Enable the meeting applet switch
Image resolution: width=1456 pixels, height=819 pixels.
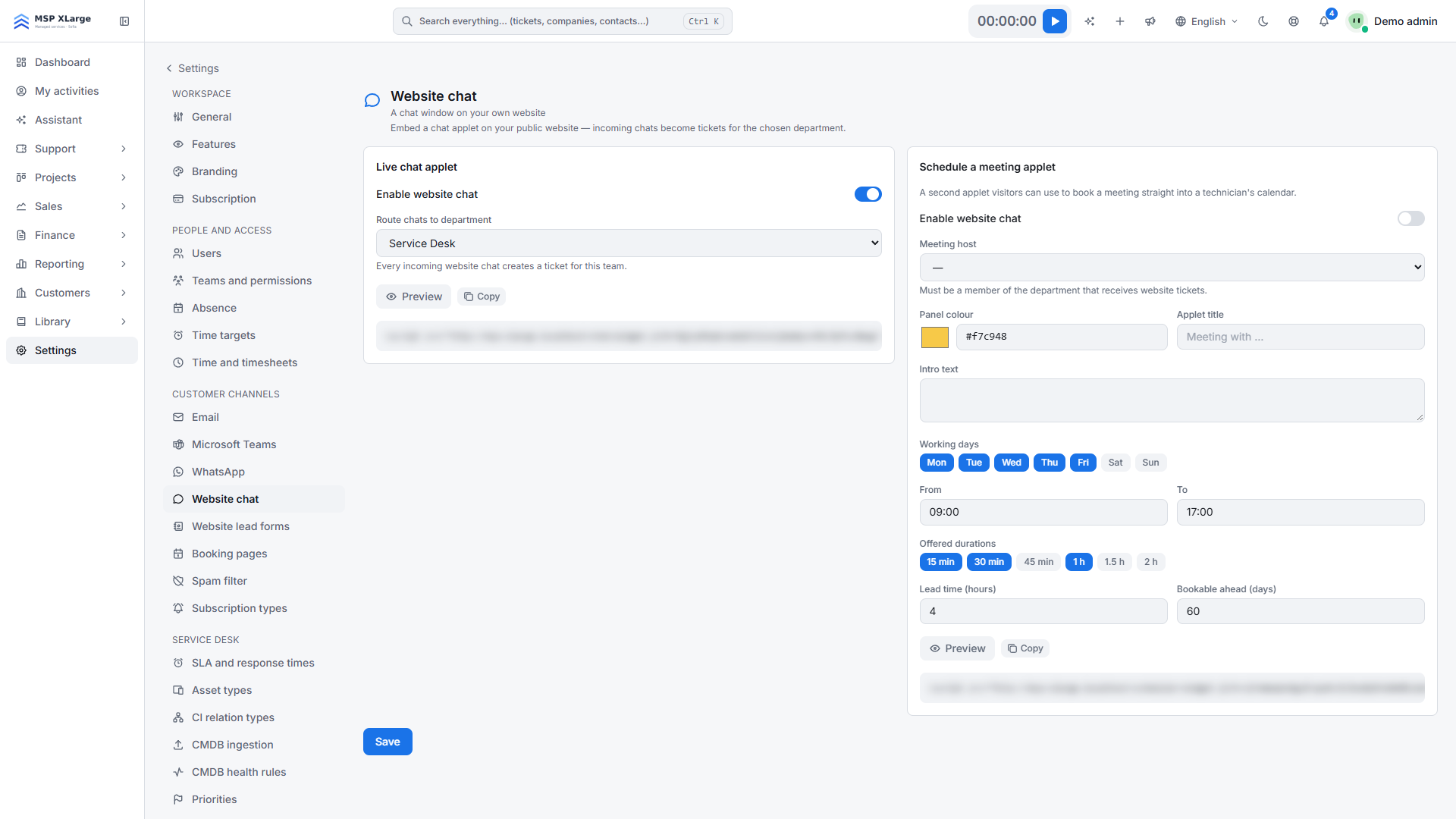tap(1411, 218)
